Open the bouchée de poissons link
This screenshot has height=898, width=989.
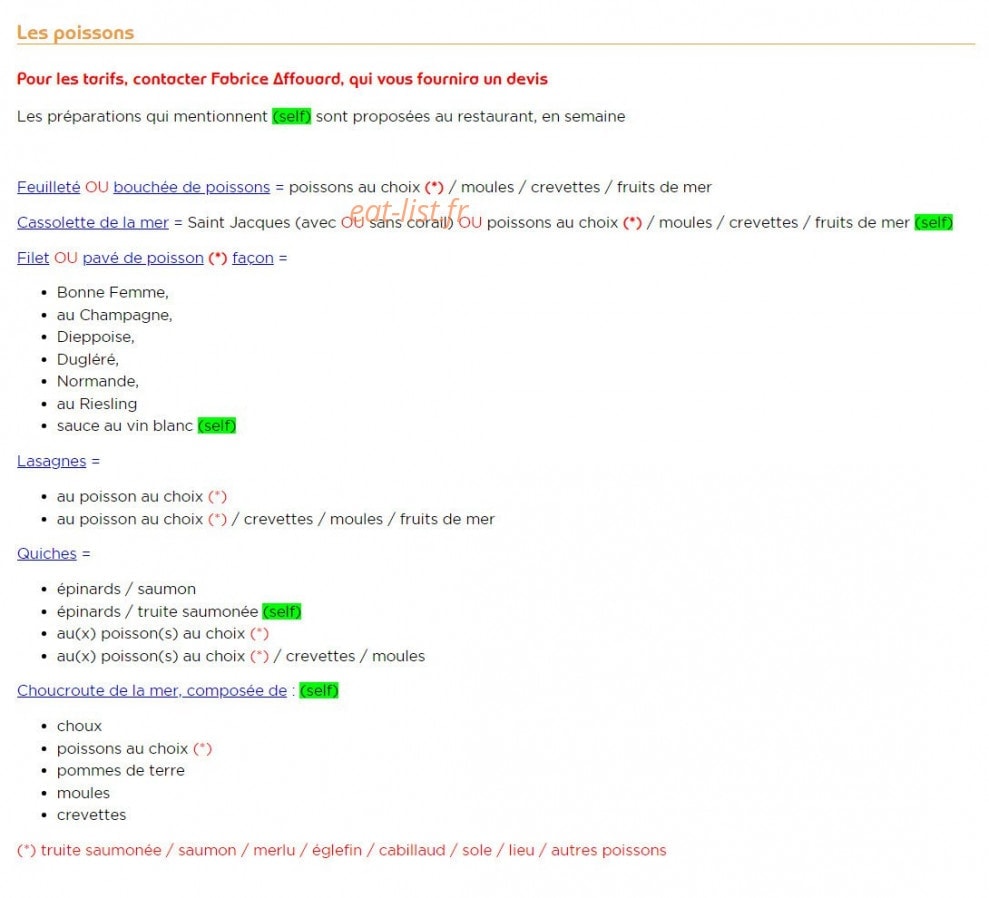(192, 187)
